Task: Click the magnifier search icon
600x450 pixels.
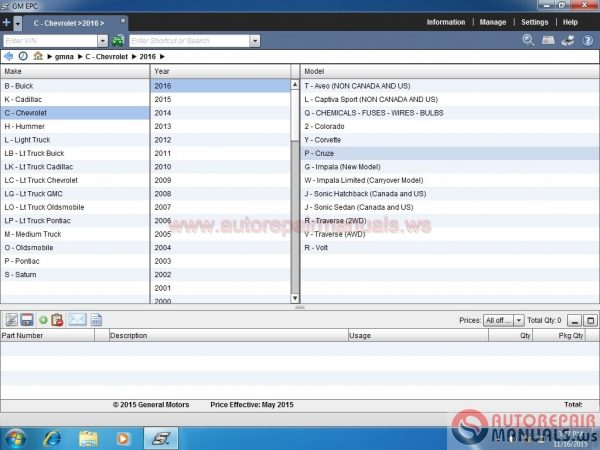Action: tap(528, 40)
